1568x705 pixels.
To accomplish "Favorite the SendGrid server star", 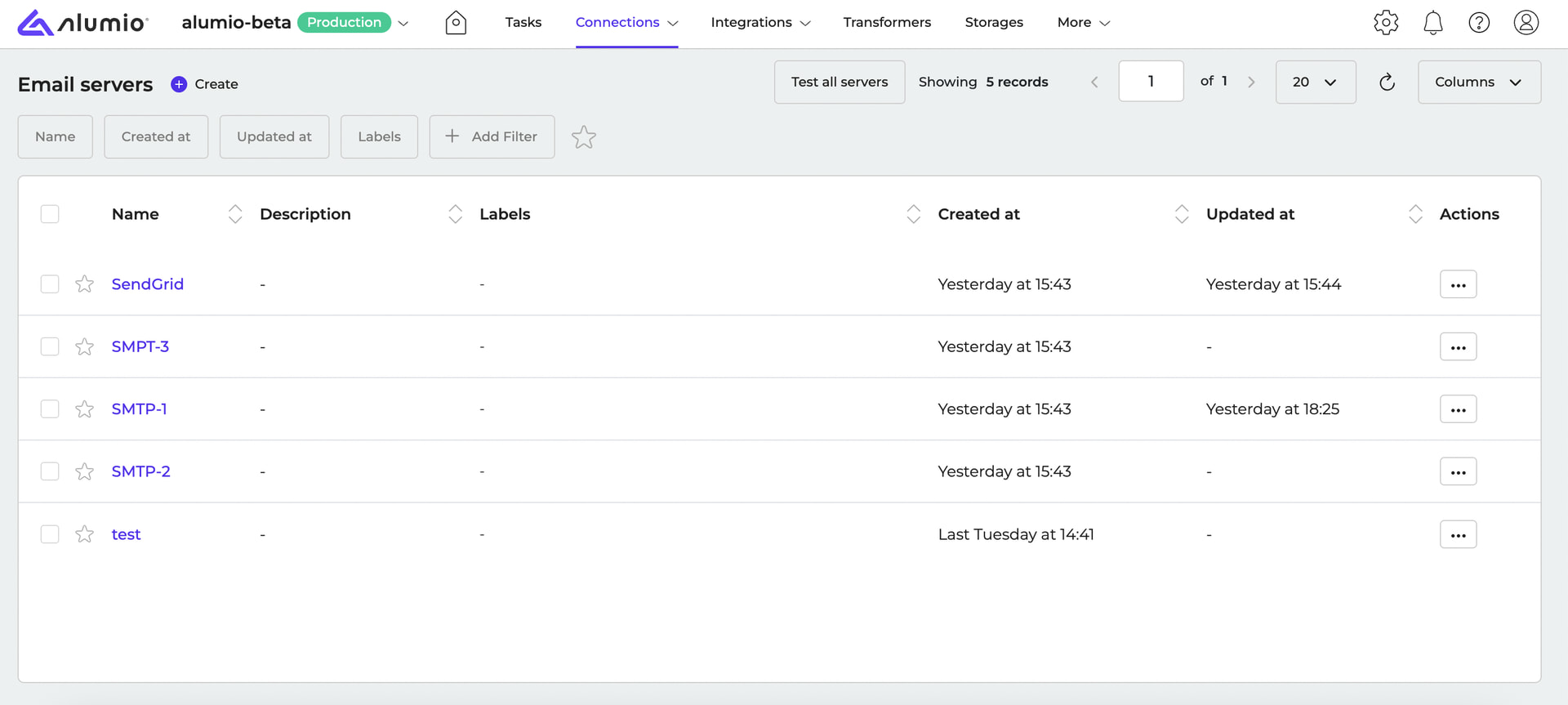I will (84, 284).
